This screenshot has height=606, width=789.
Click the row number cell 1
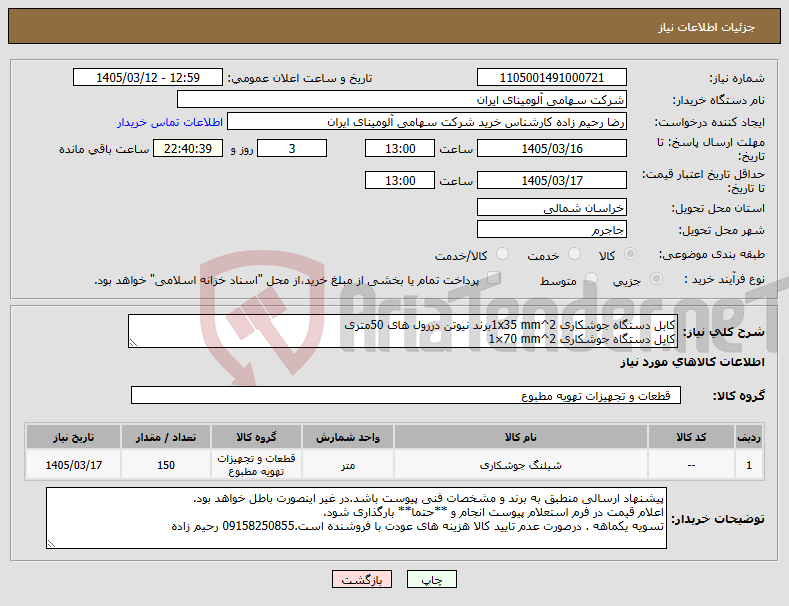[x=749, y=465]
